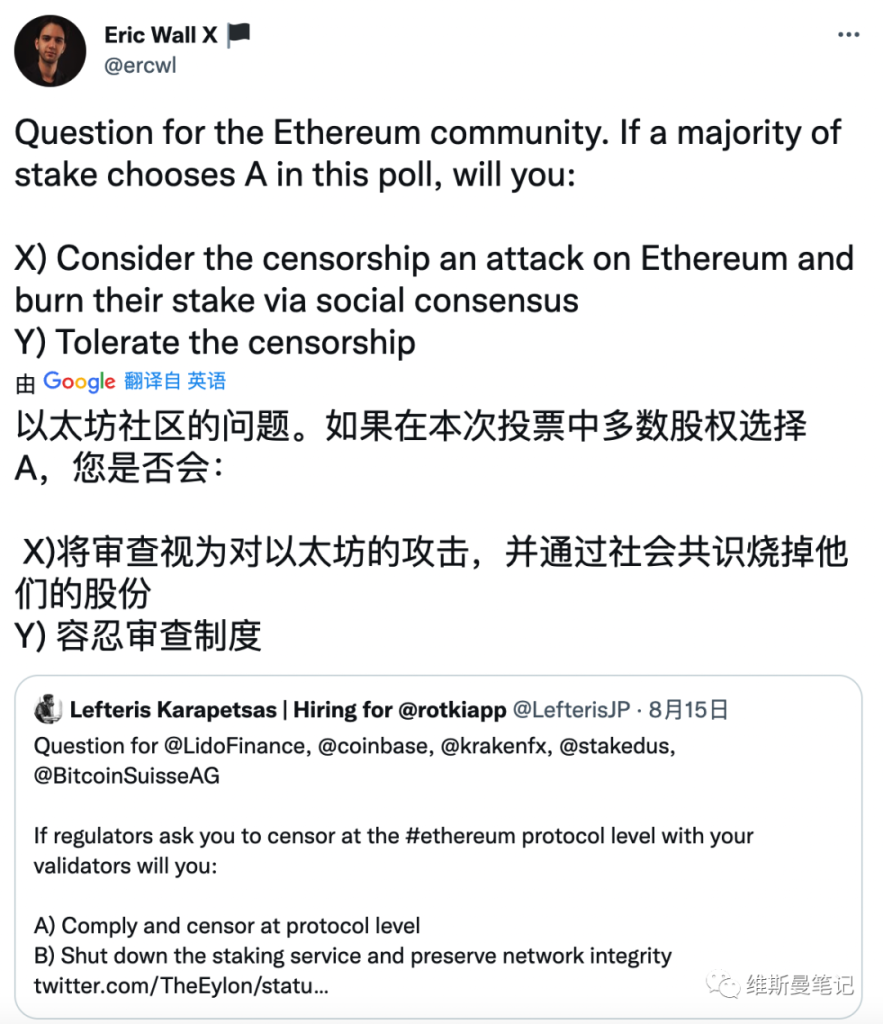Click the black flag icon beside name
Image resolution: width=883 pixels, height=1024 pixels.
[x=238, y=35]
